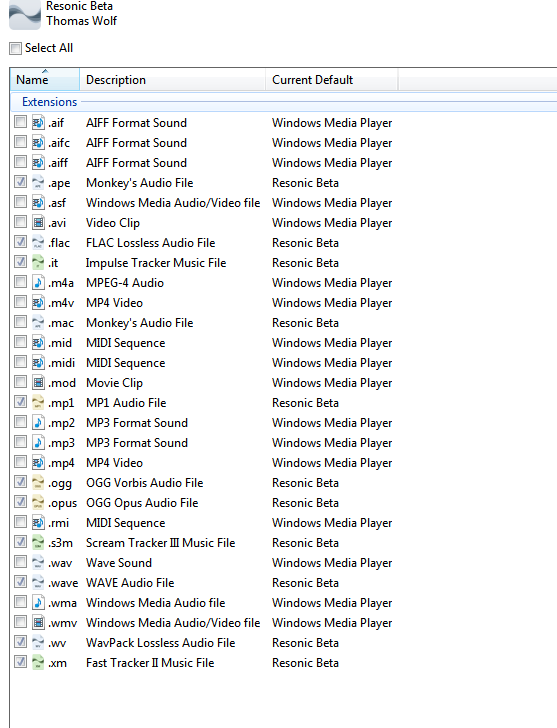Click the .mp1 file icon

[x=38, y=403]
